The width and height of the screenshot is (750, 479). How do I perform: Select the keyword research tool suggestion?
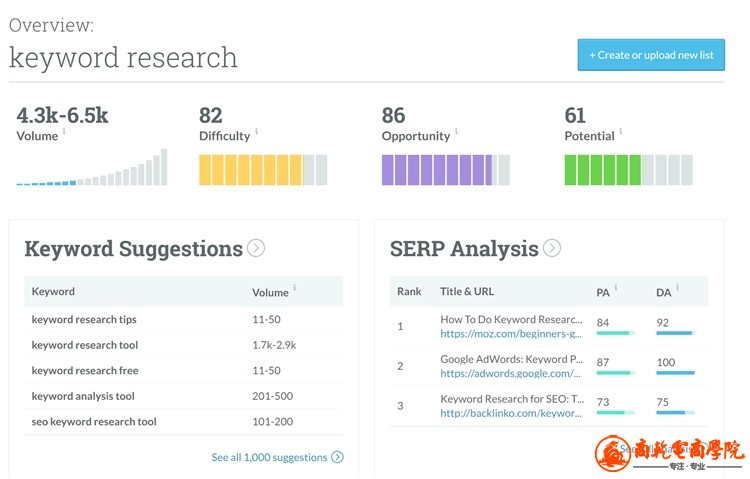(x=85, y=345)
